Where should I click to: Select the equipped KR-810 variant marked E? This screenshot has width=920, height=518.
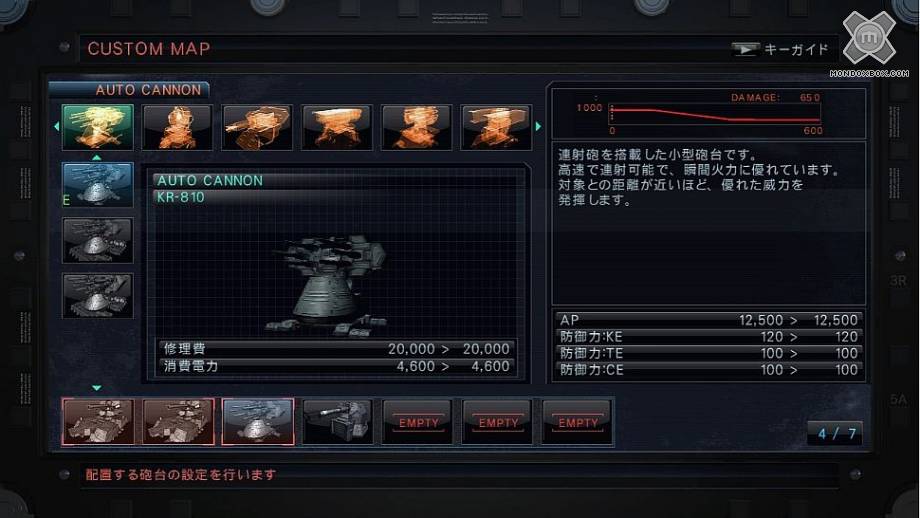click(97, 185)
